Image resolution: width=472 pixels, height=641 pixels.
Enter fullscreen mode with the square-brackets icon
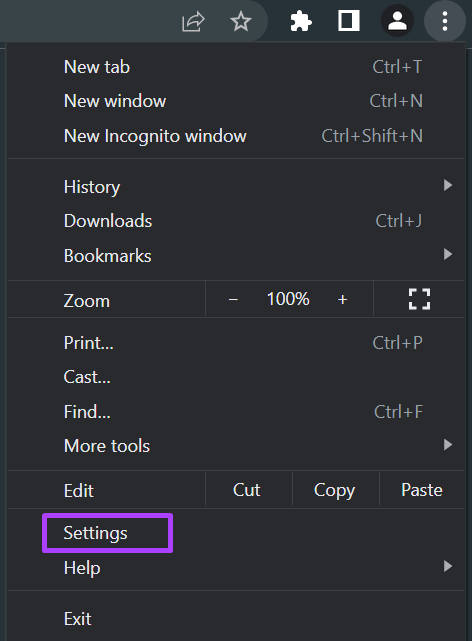[x=419, y=299]
